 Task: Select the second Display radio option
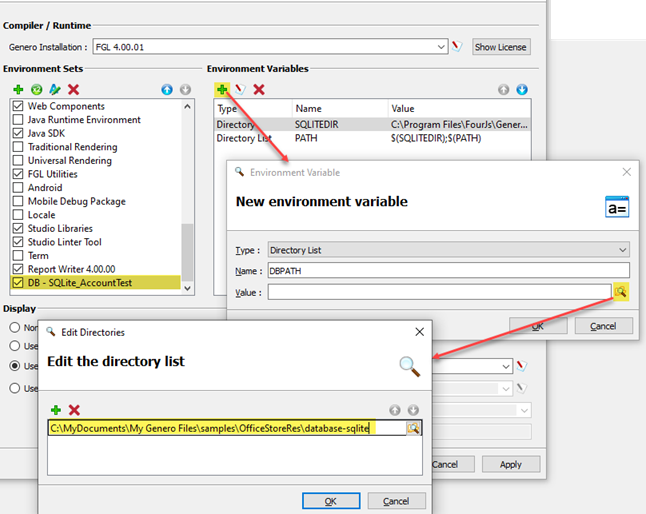click(x=15, y=346)
